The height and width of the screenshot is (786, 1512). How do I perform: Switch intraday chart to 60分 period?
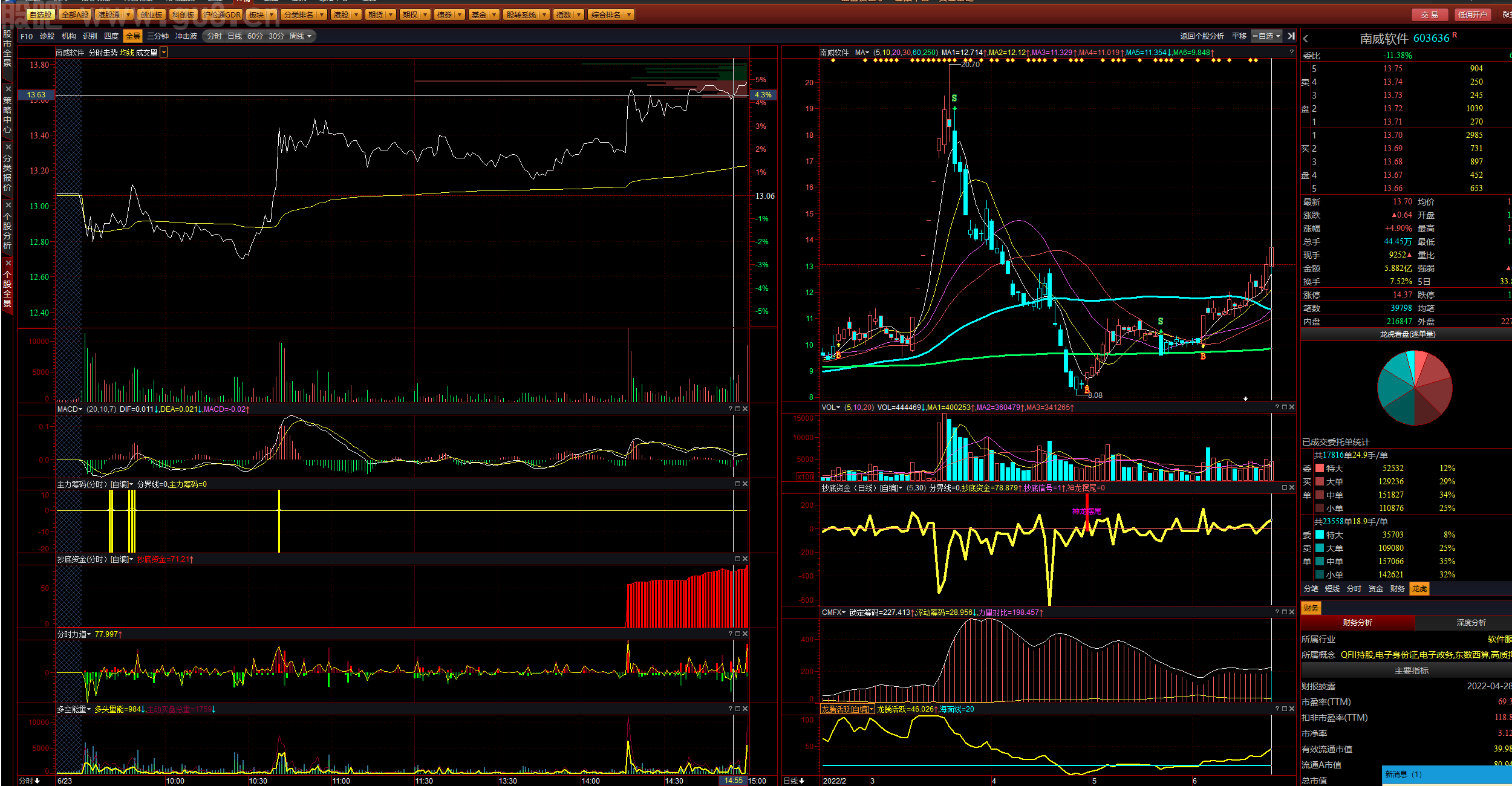point(255,36)
